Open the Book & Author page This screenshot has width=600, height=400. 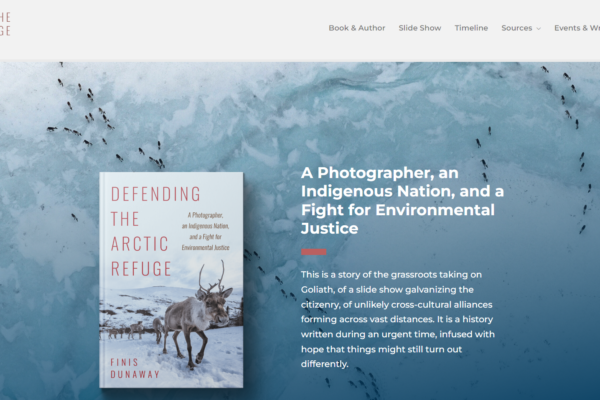(x=357, y=28)
